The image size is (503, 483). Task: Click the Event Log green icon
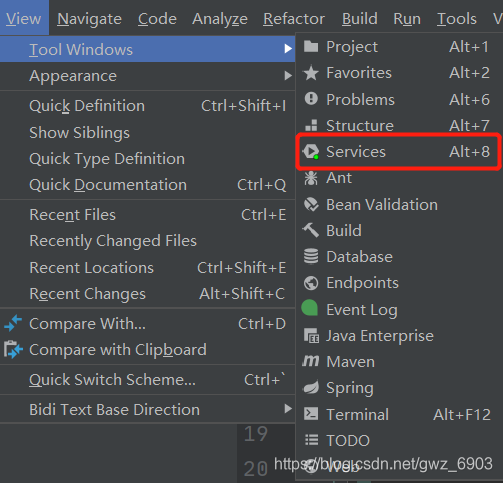(310, 308)
